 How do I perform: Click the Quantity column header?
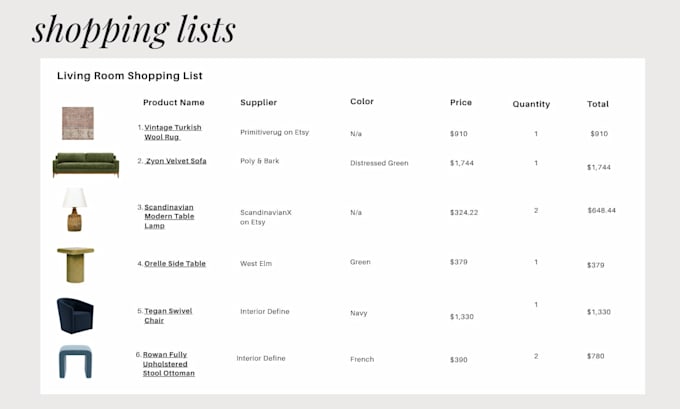click(x=531, y=104)
